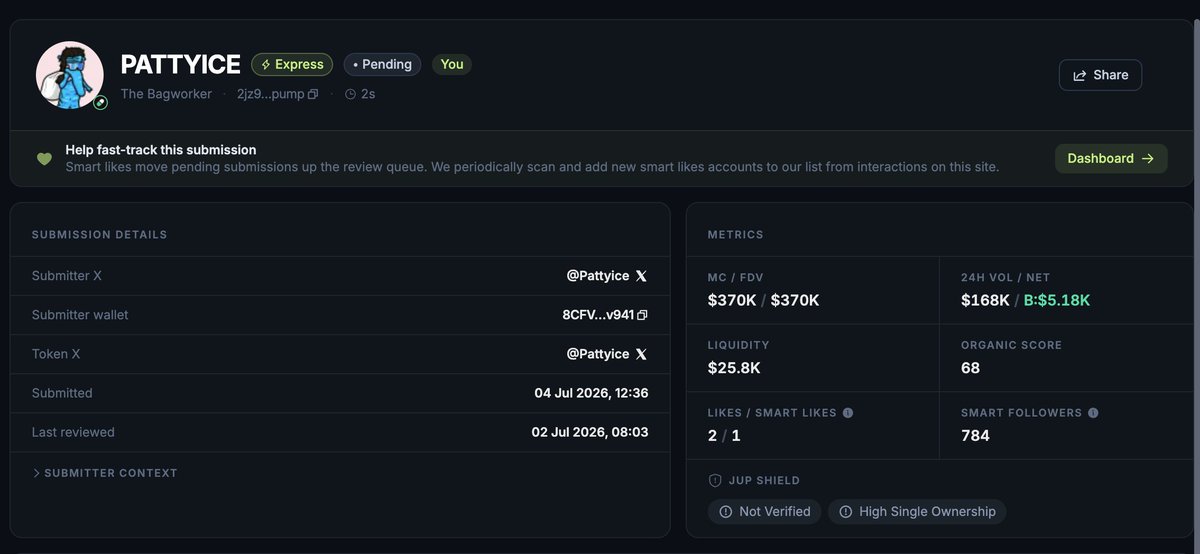
Task: Copy the token address 2jz9...pump
Action: point(313,94)
